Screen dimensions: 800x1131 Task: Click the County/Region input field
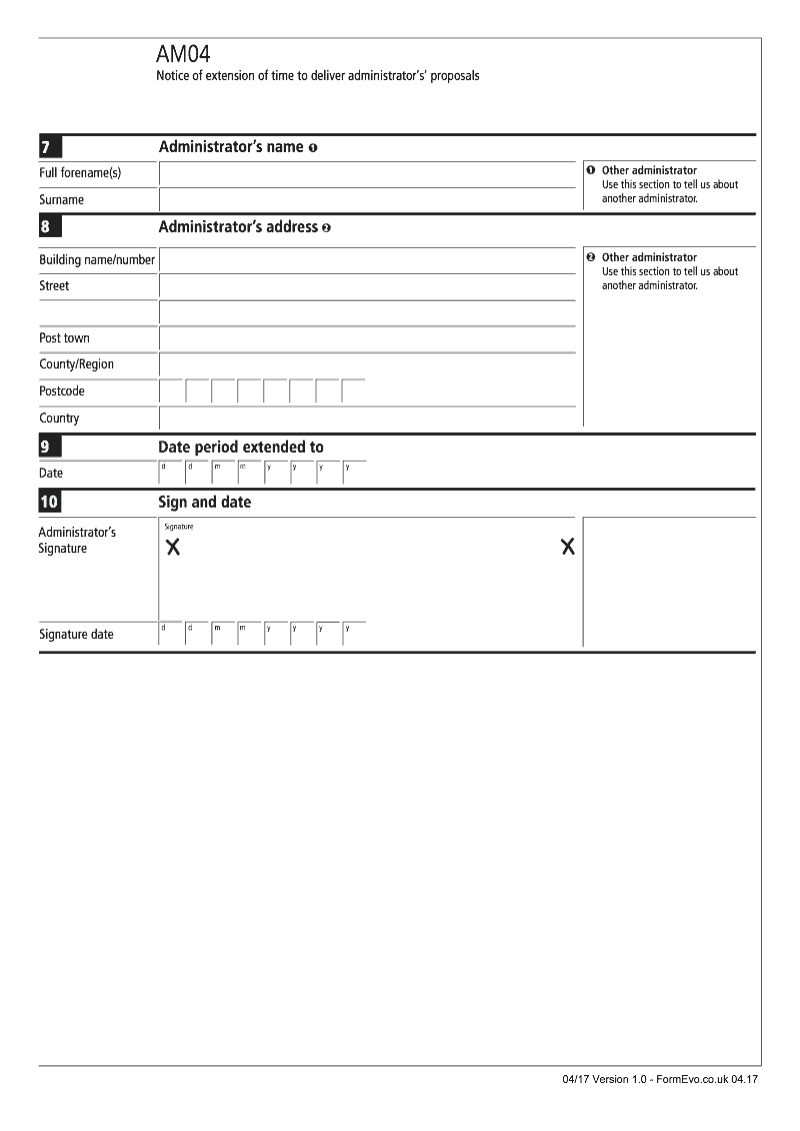tap(367, 365)
